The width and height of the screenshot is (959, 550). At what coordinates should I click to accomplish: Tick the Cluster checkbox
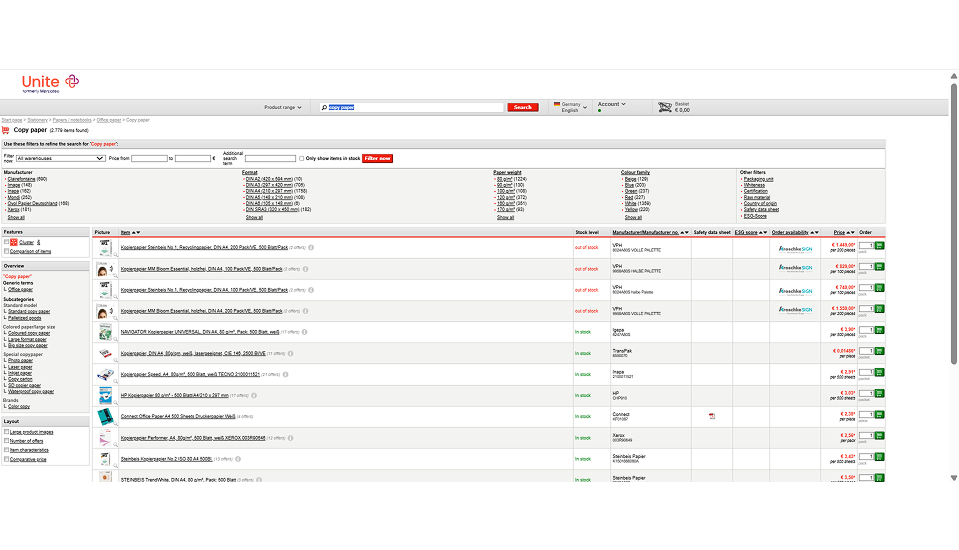coord(7,242)
